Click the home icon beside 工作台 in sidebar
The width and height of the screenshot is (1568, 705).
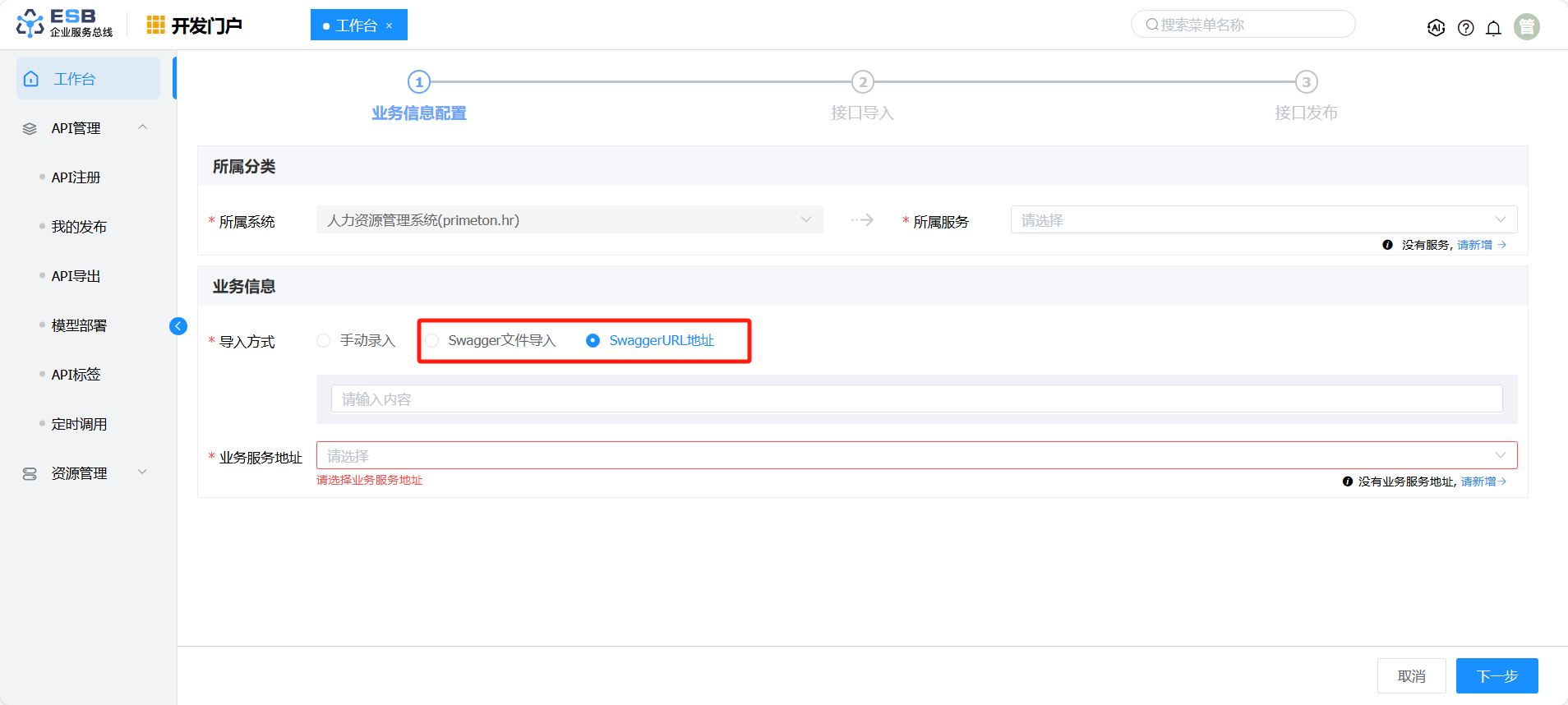tap(31, 79)
